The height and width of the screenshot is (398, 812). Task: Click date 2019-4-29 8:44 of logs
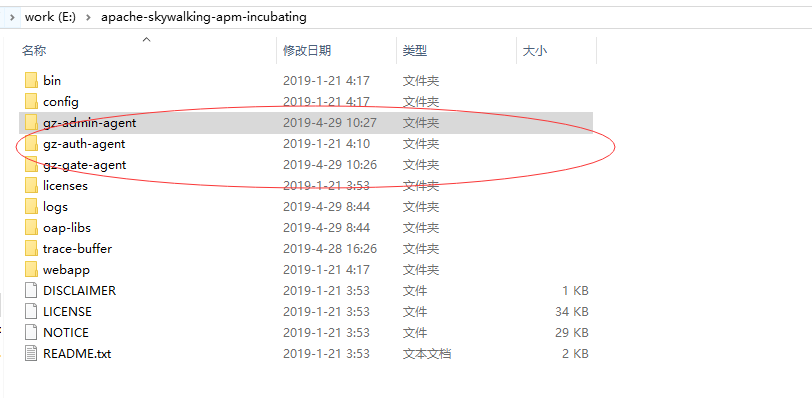tap(326, 207)
